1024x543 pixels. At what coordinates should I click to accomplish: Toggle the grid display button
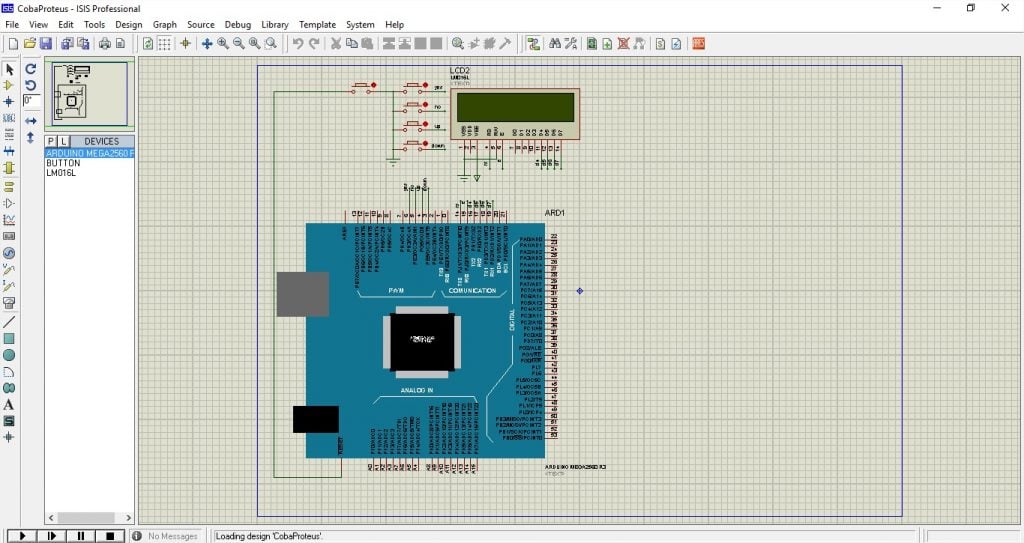coord(164,44)
